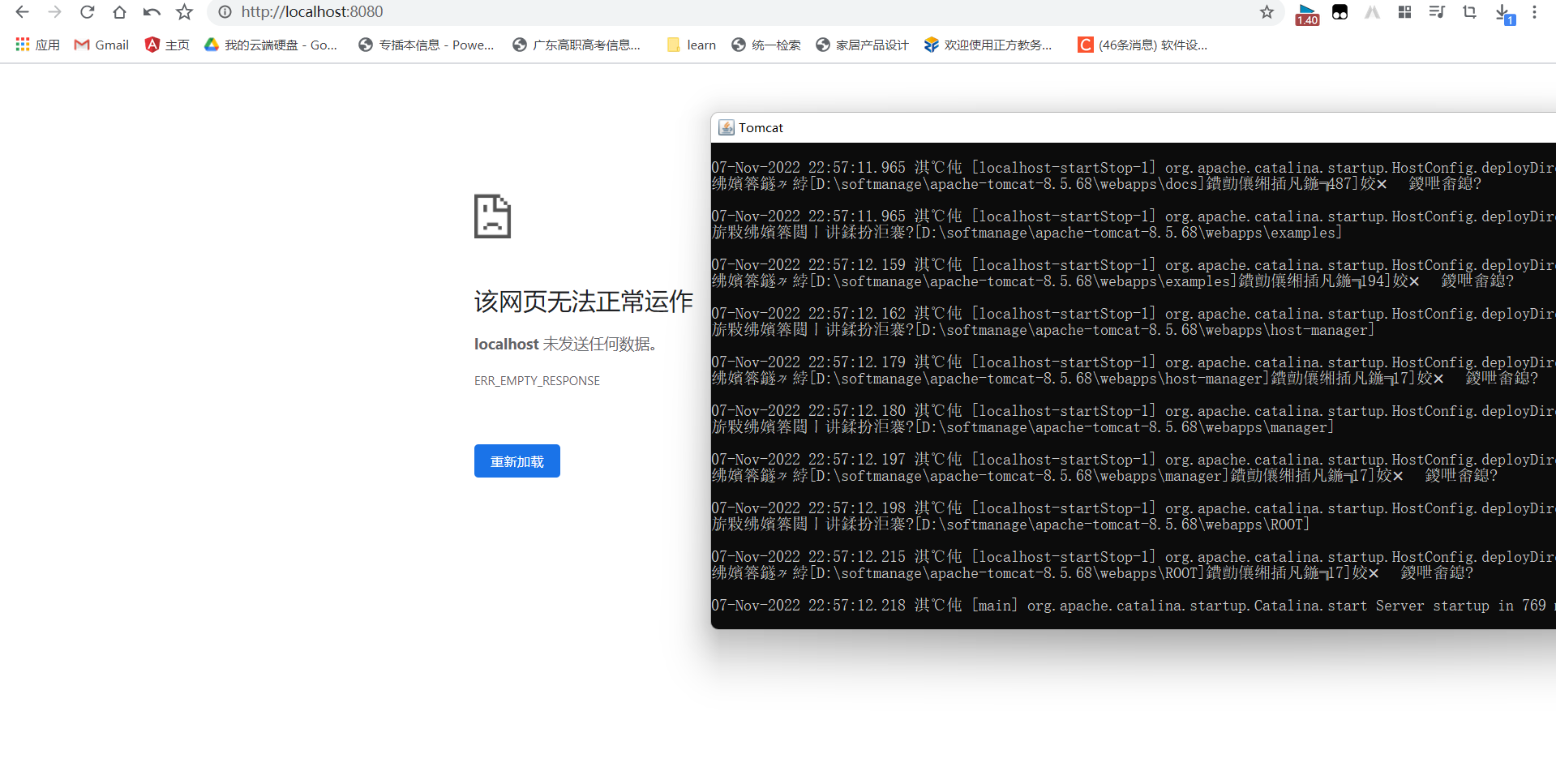Open the Gmail bookmark
The height and width of the screenshot is (784, 1556).
tap(101, 45)
